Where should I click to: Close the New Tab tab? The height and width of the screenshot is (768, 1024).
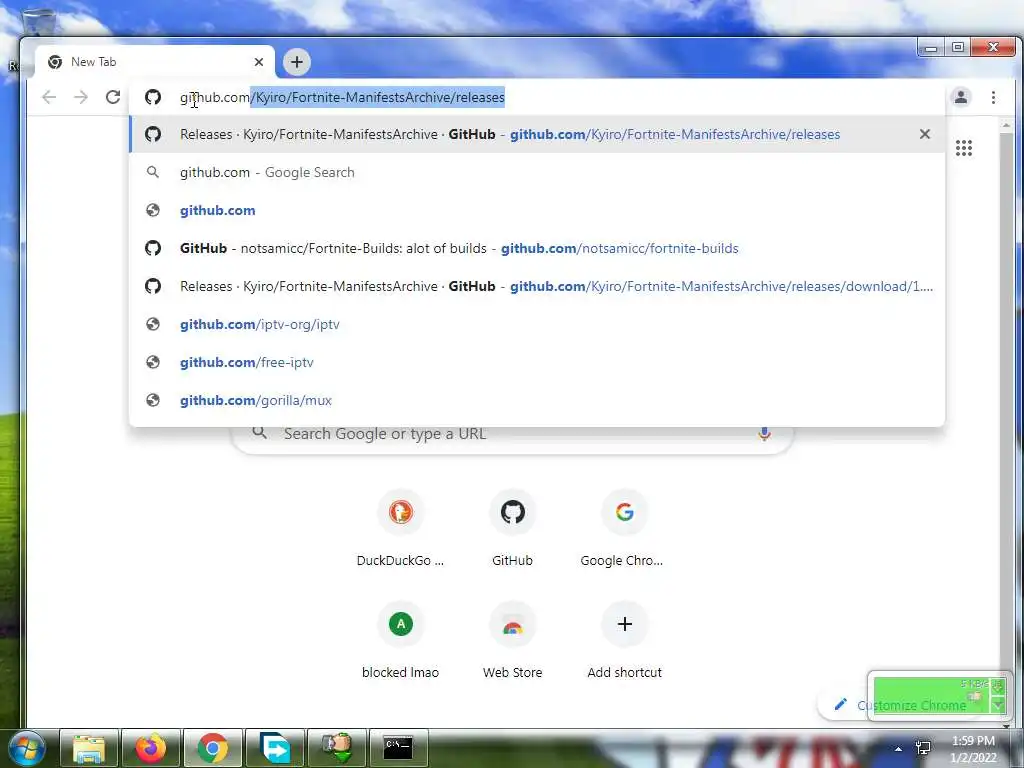259,62
